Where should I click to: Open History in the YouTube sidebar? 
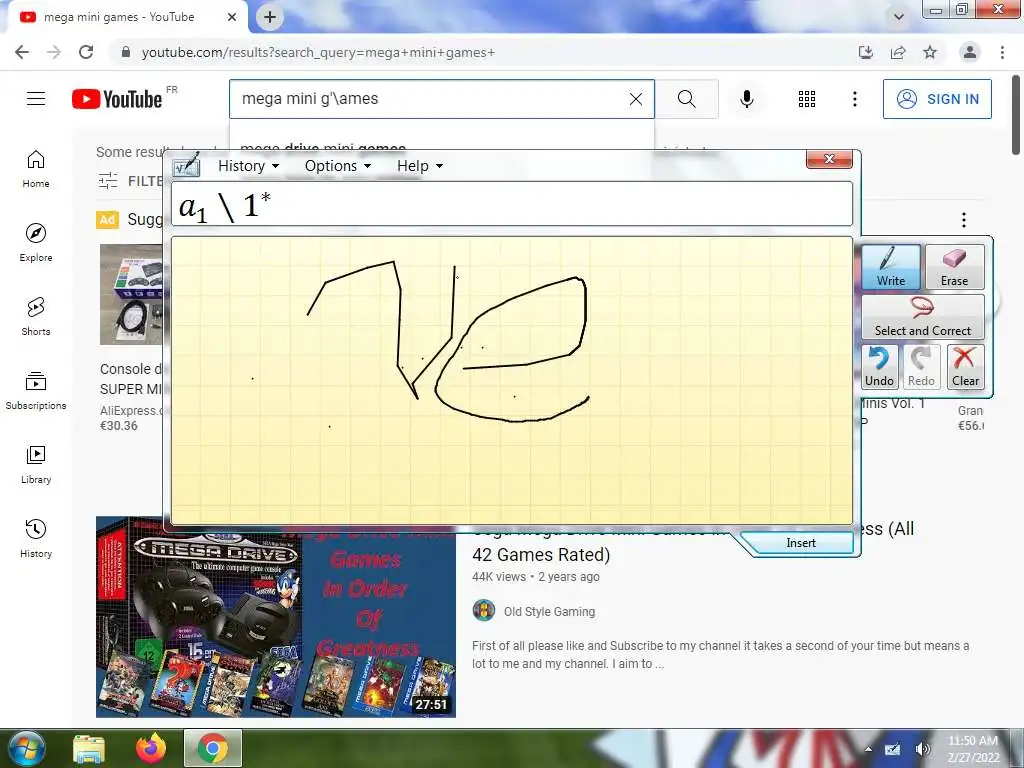pos(36,538)
